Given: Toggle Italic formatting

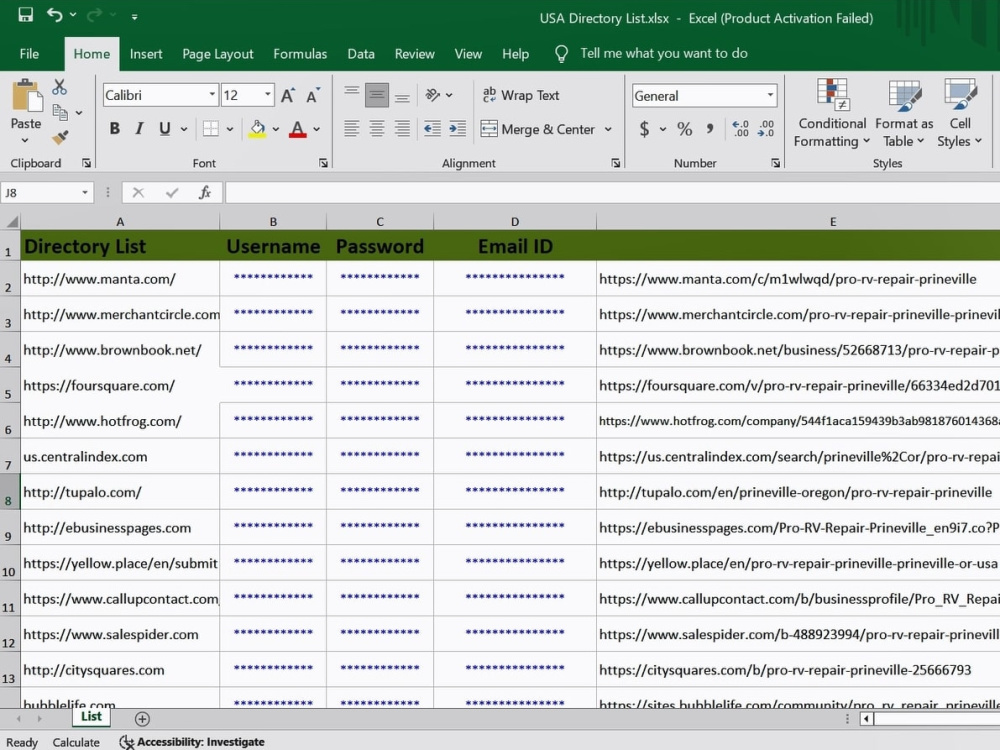Looking at the screenshot, I should tap(139, 129).
